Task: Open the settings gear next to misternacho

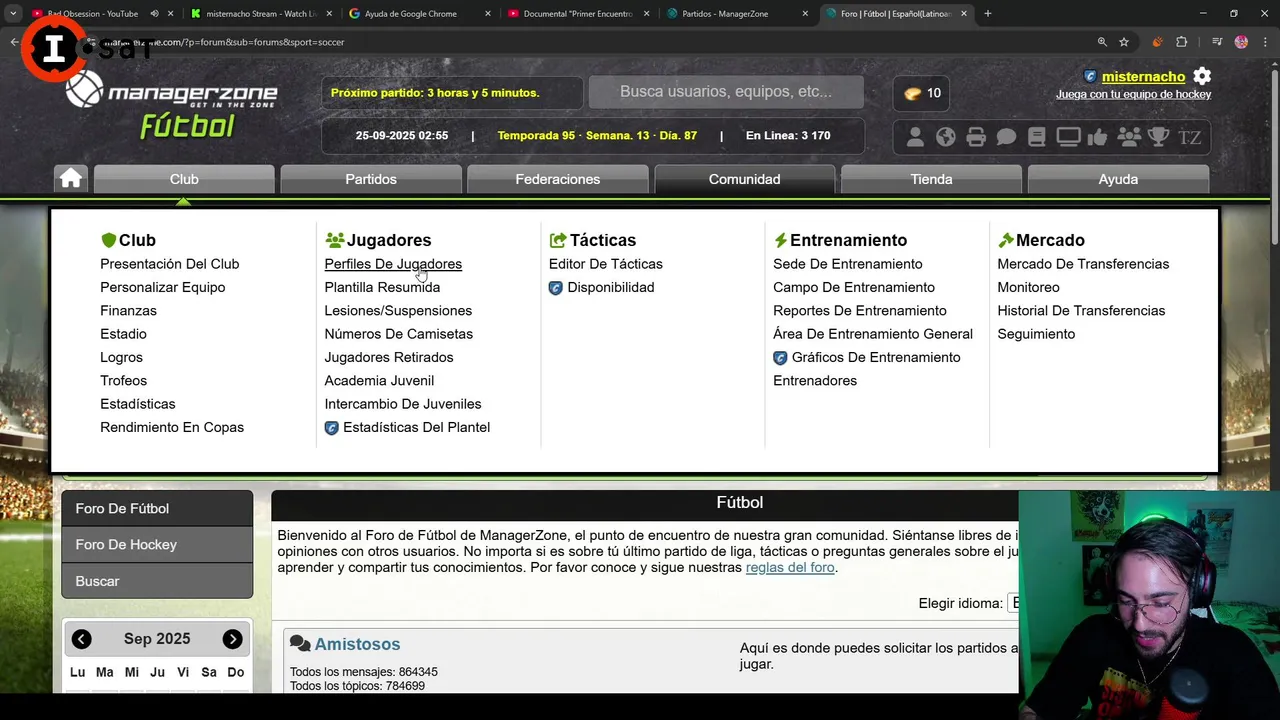Action: point(1202,77)
